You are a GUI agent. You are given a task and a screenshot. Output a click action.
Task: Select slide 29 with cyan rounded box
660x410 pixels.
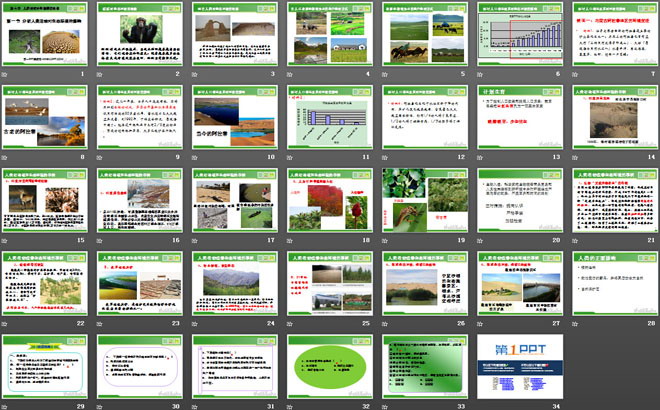tap(45, 367)
